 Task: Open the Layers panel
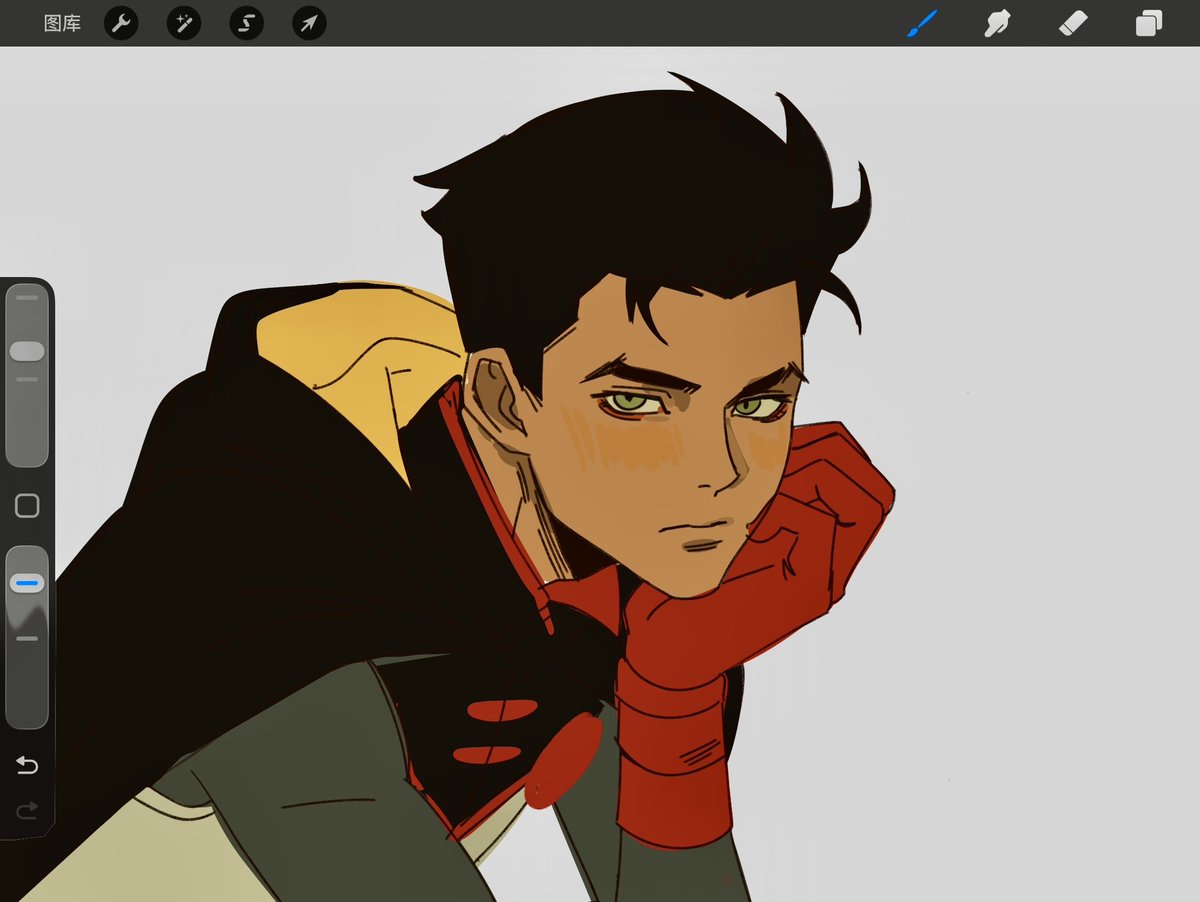tap(1148, 23)
